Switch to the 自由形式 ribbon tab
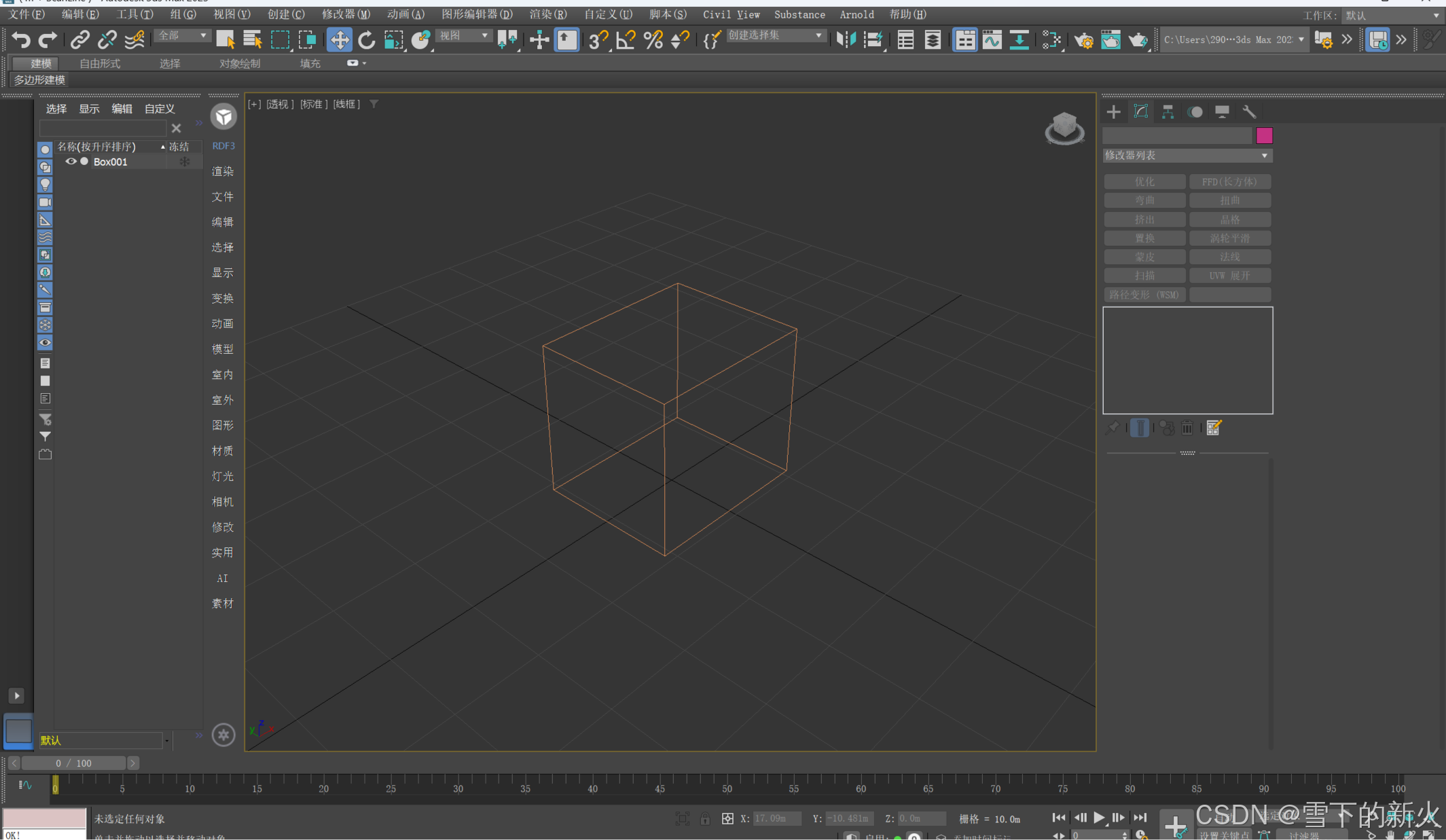The width and height of the screenshot is (1446, 840). point(100,63)
